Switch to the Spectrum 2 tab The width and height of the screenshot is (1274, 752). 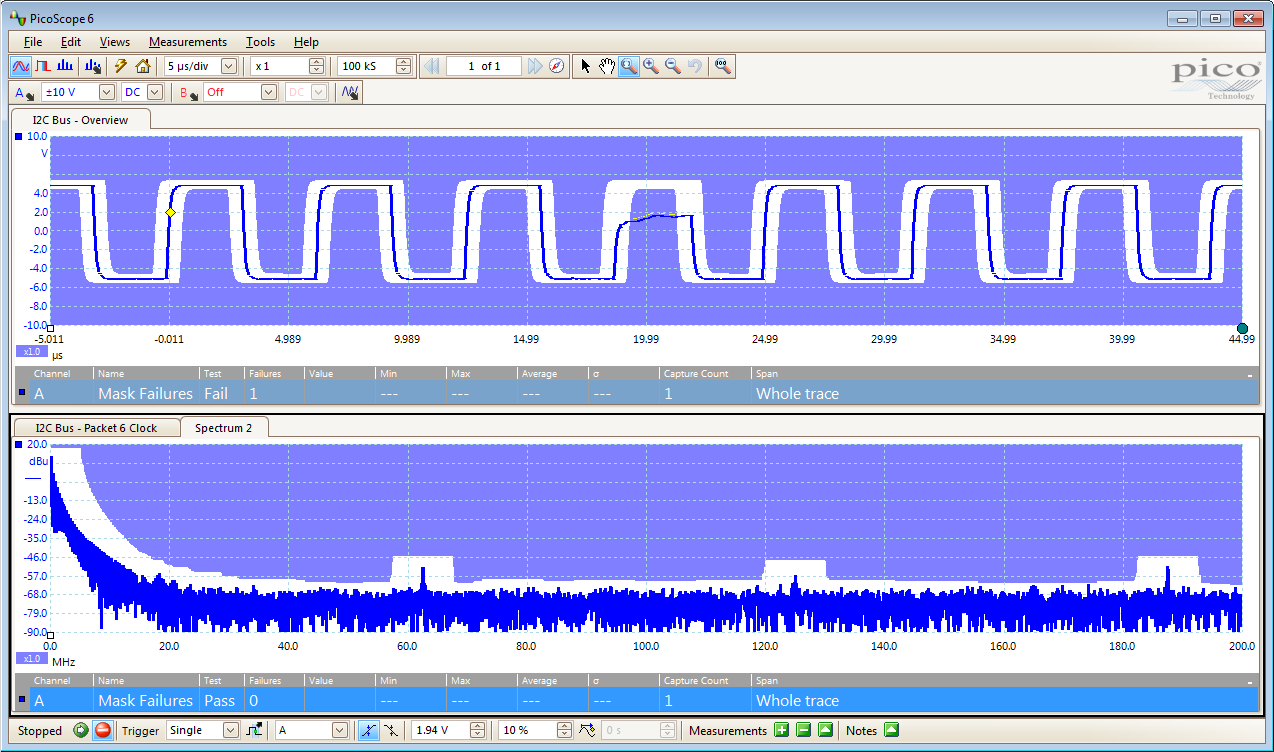pos(223,428)
